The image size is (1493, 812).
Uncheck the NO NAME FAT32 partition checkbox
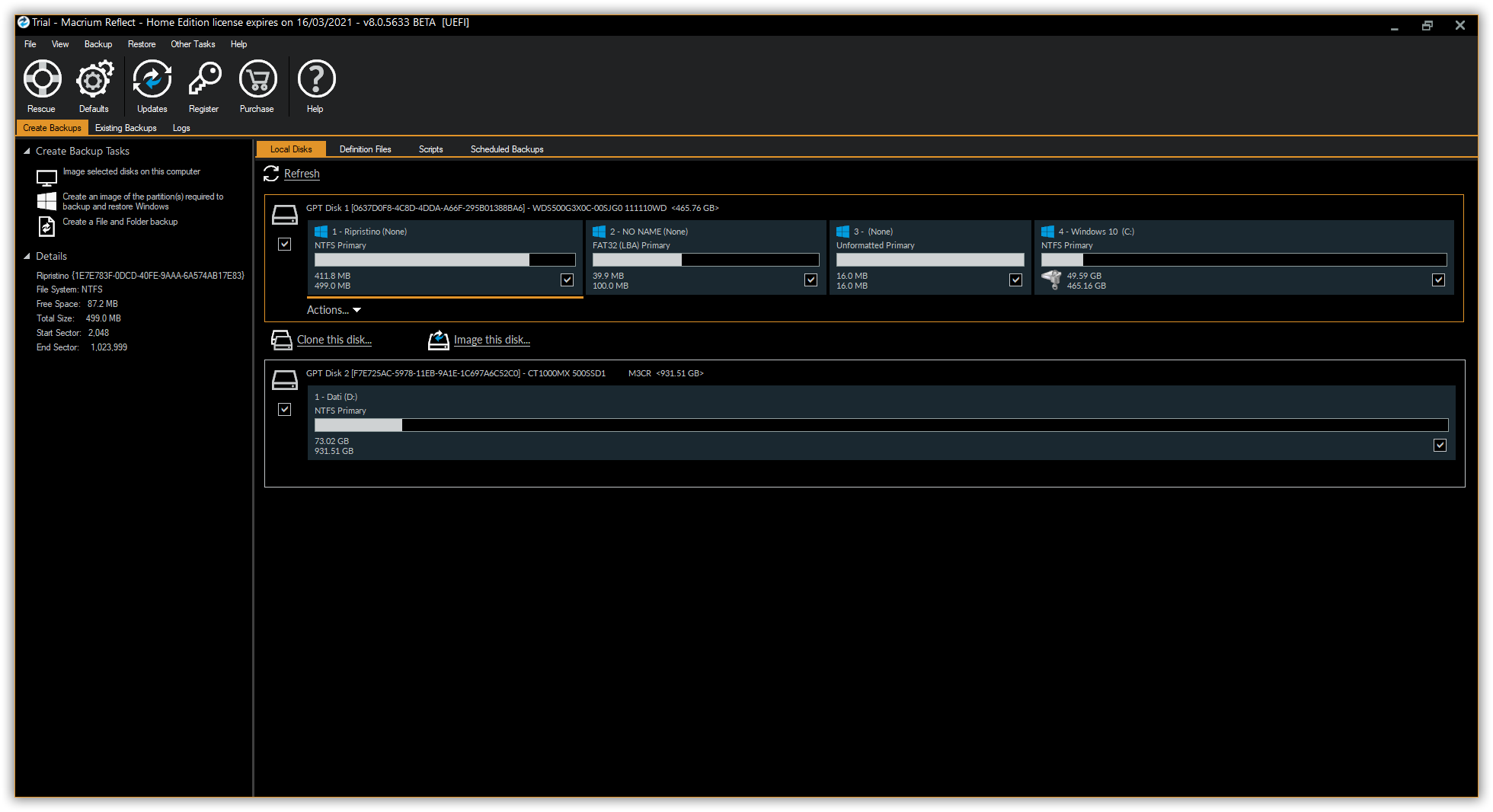point(811,280)
